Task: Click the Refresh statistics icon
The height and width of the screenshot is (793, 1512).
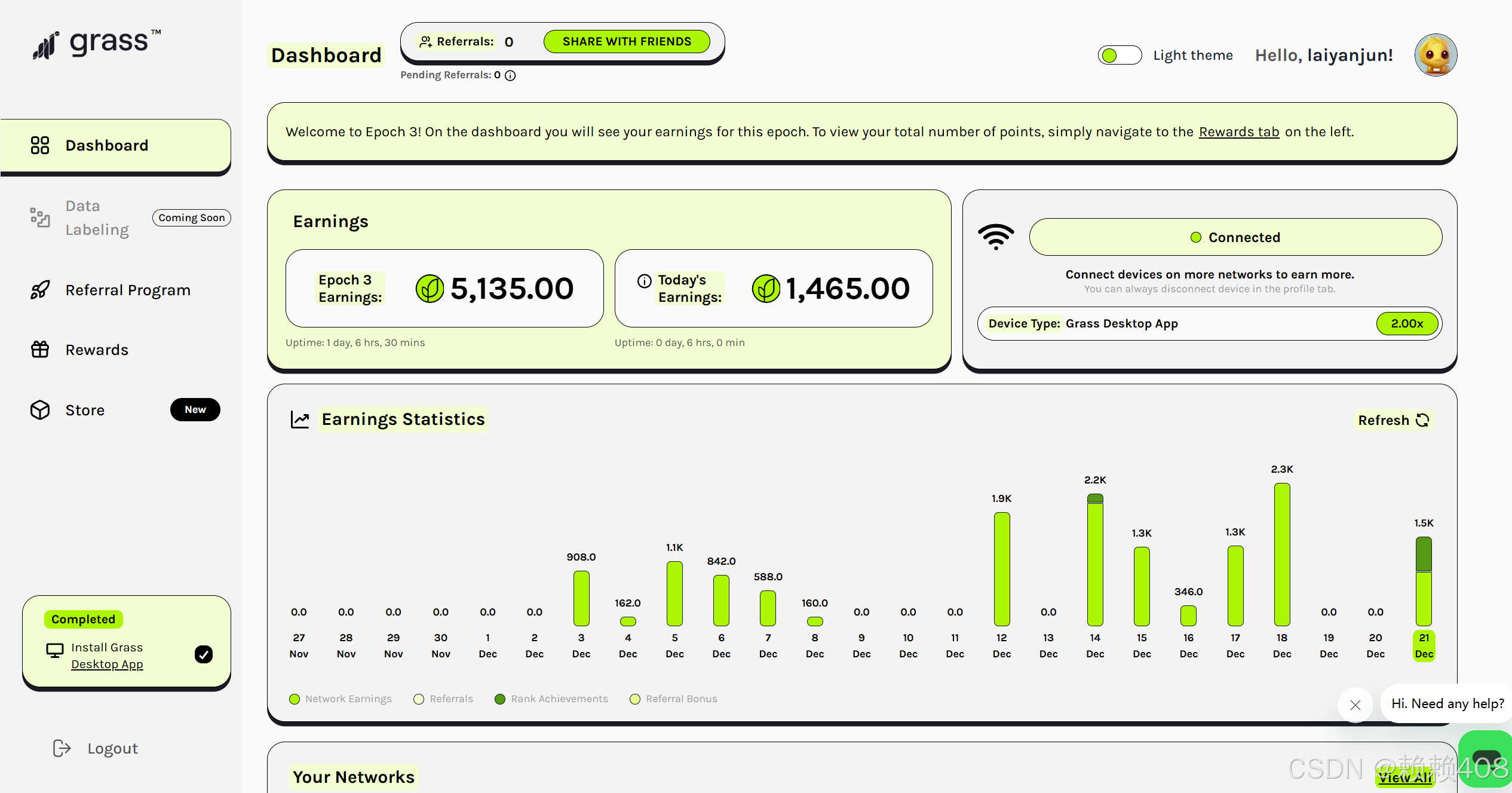Action: pos(1422,420)
